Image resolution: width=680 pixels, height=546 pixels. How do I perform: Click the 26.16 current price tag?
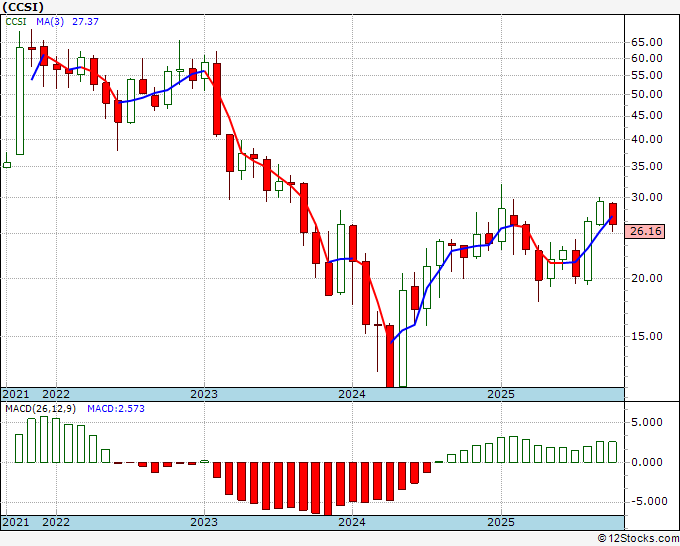tap(645, 231)
